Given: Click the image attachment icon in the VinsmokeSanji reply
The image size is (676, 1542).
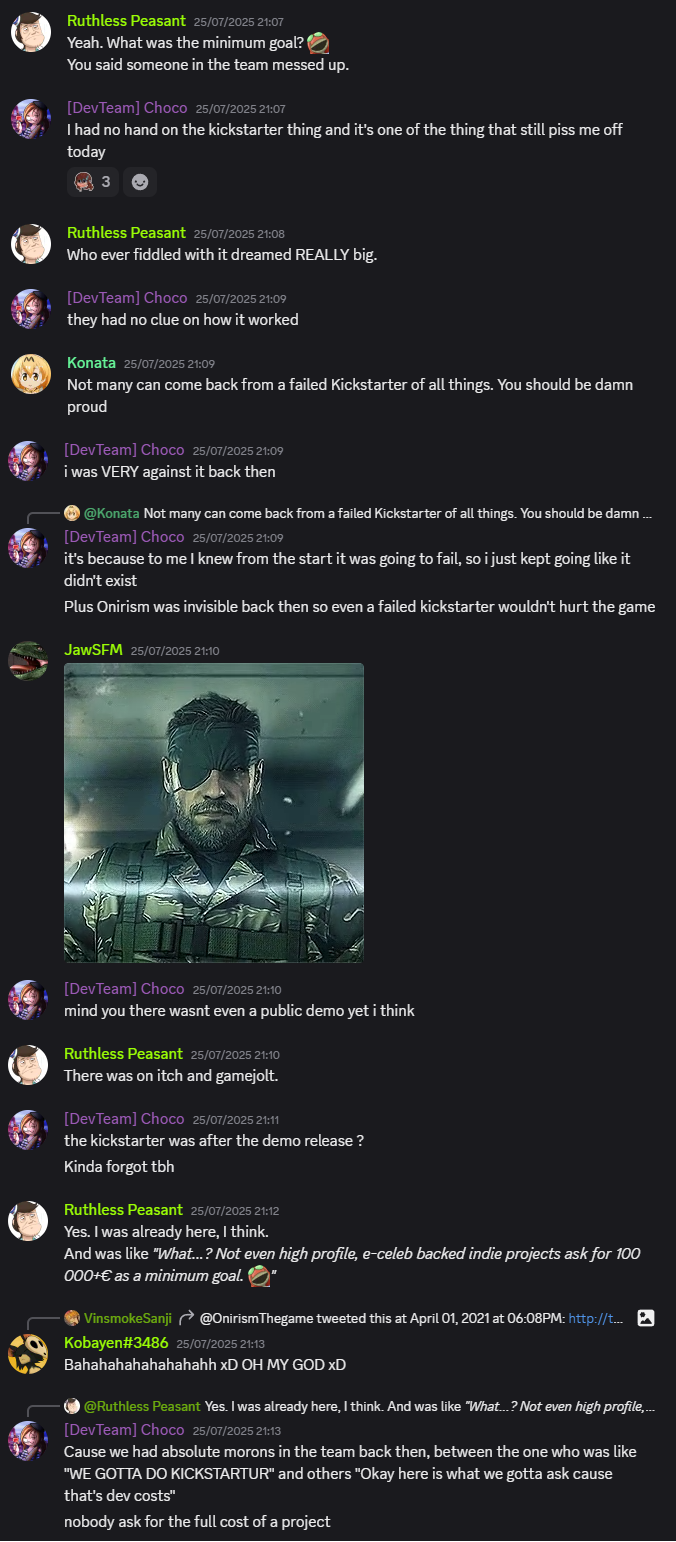Looking at the screenshot, I should point(646,1318).
